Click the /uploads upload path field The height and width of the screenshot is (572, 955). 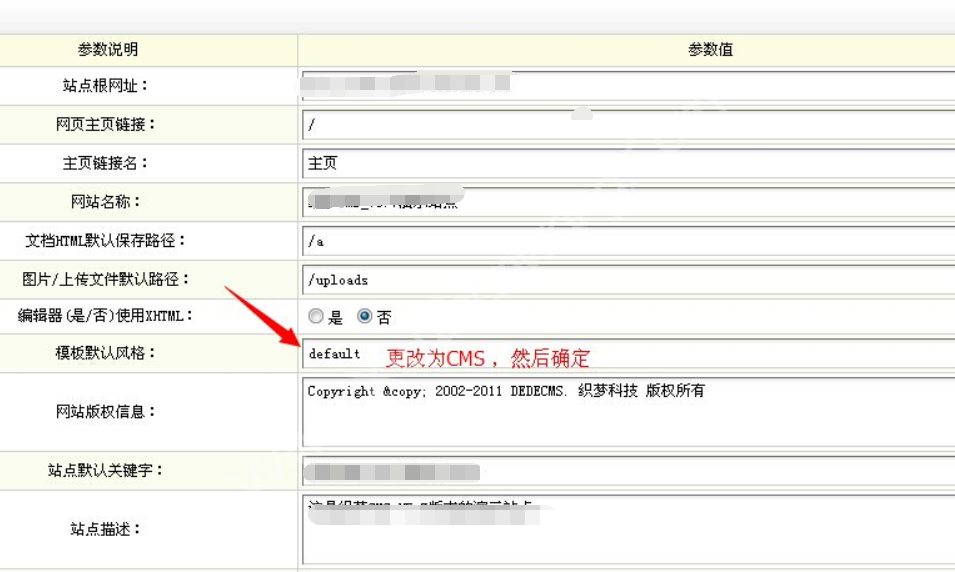pos(629,280)
